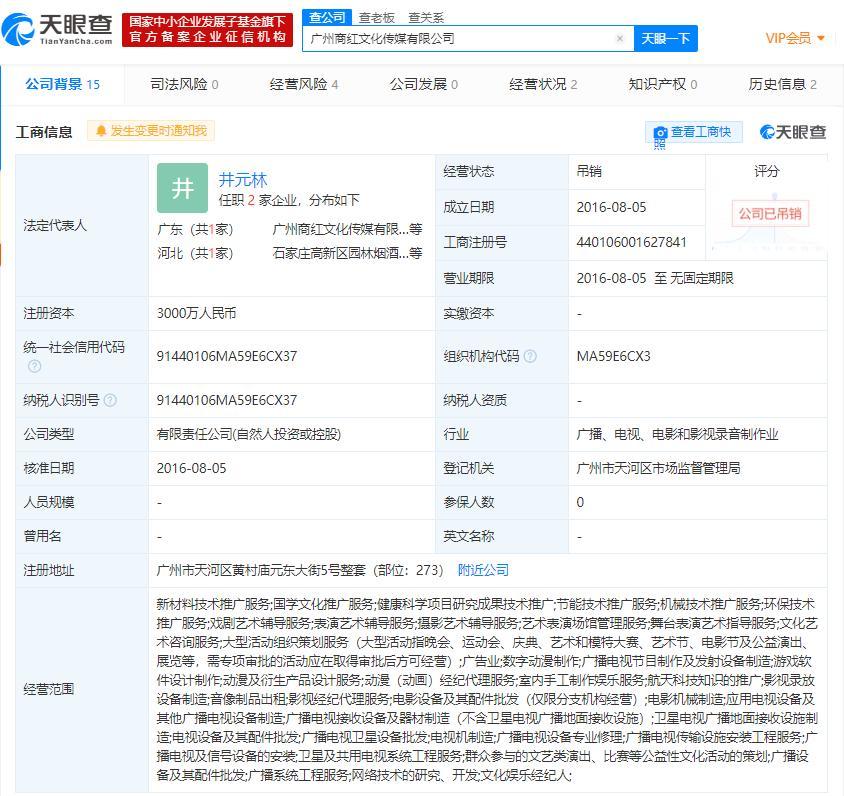The image size is (844, 796).
Task: Click help icon beside 纳税人识别号
Action: (x=110, y=400)
